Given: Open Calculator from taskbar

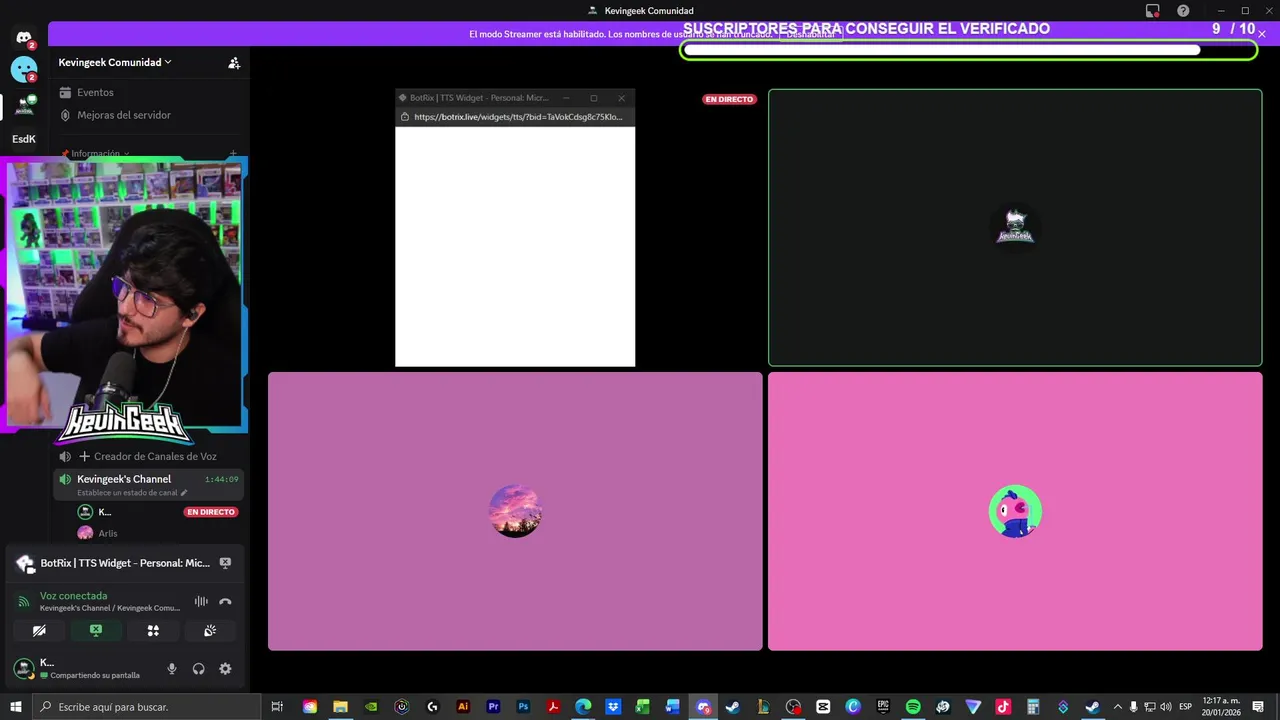Looking at the screenshot, I should click(x=1033, y=707).
